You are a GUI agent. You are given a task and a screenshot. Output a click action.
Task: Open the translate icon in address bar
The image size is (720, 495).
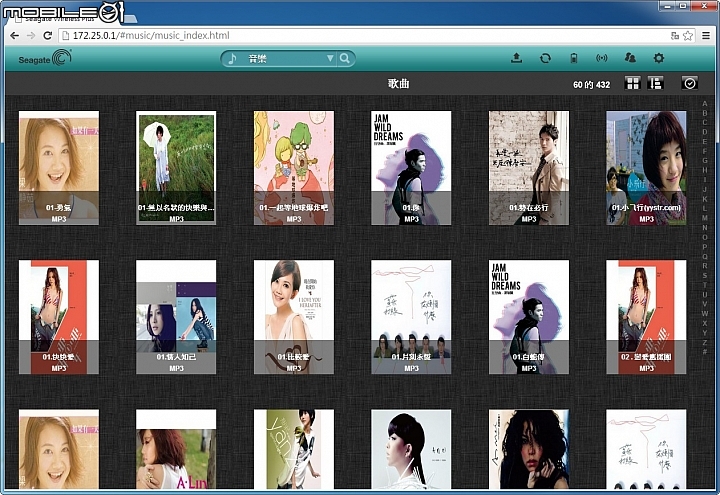tap(675, 35)
